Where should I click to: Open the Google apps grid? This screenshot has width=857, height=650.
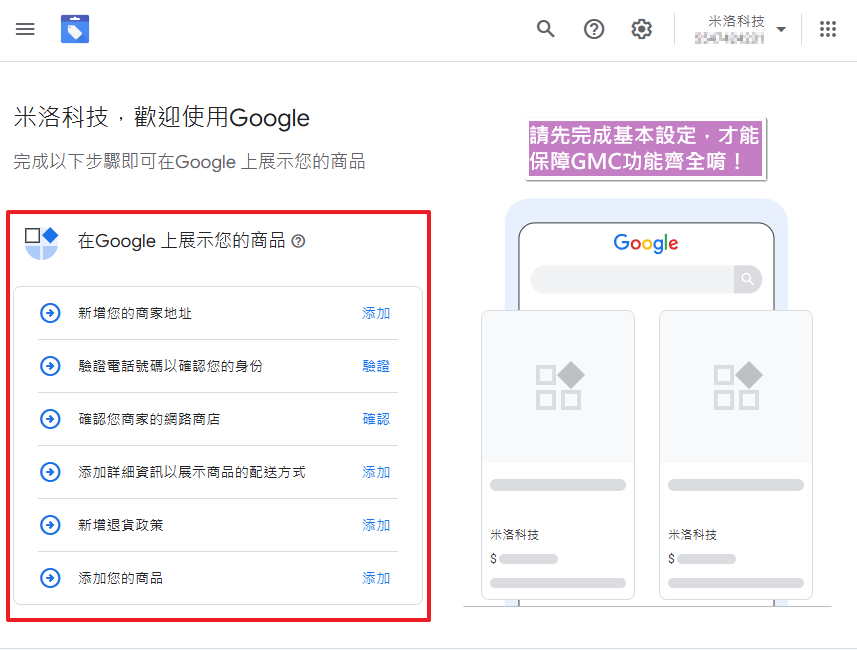pyautogui.click(x=828, y=29)
